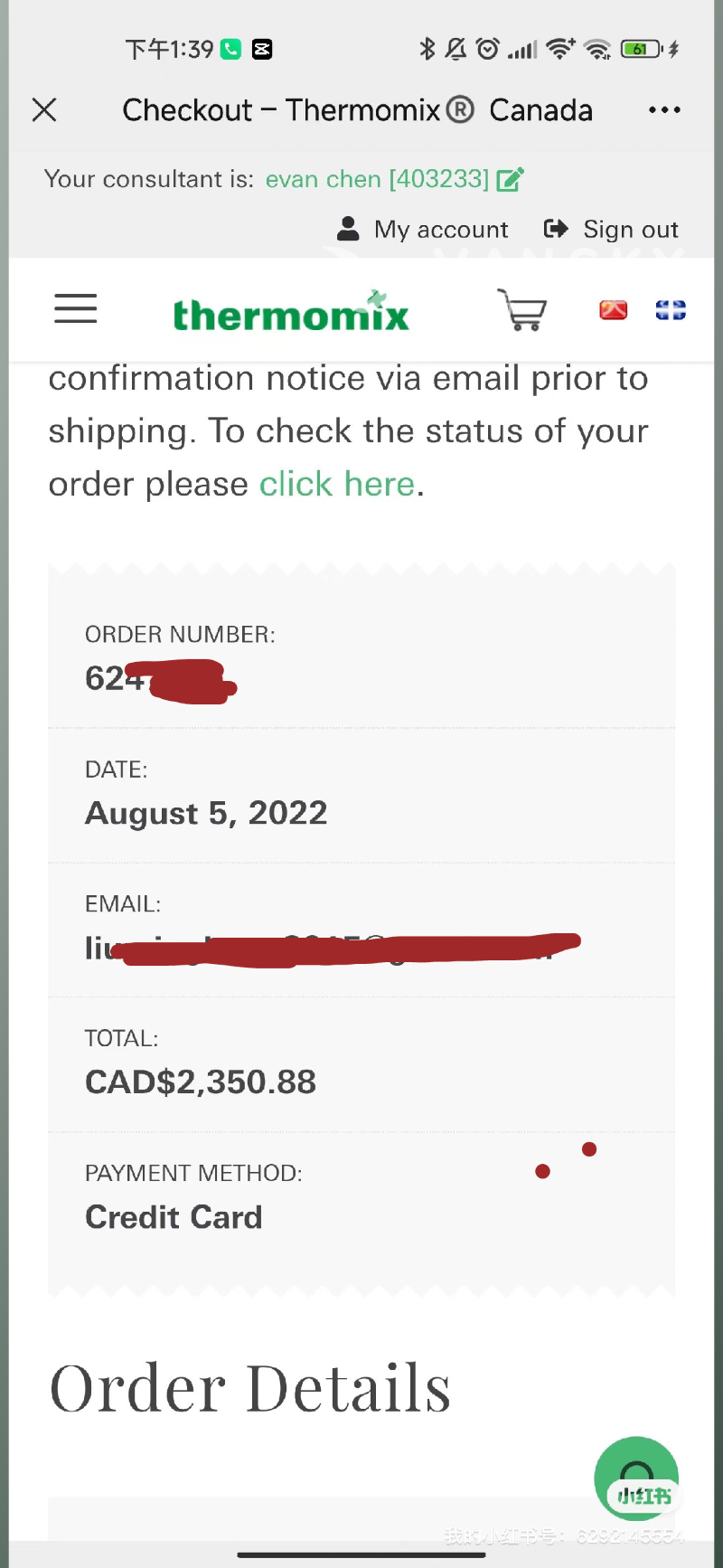Open the hamburger navigation menu
This screenshot has width=723, height=1568.
(75, 309)
